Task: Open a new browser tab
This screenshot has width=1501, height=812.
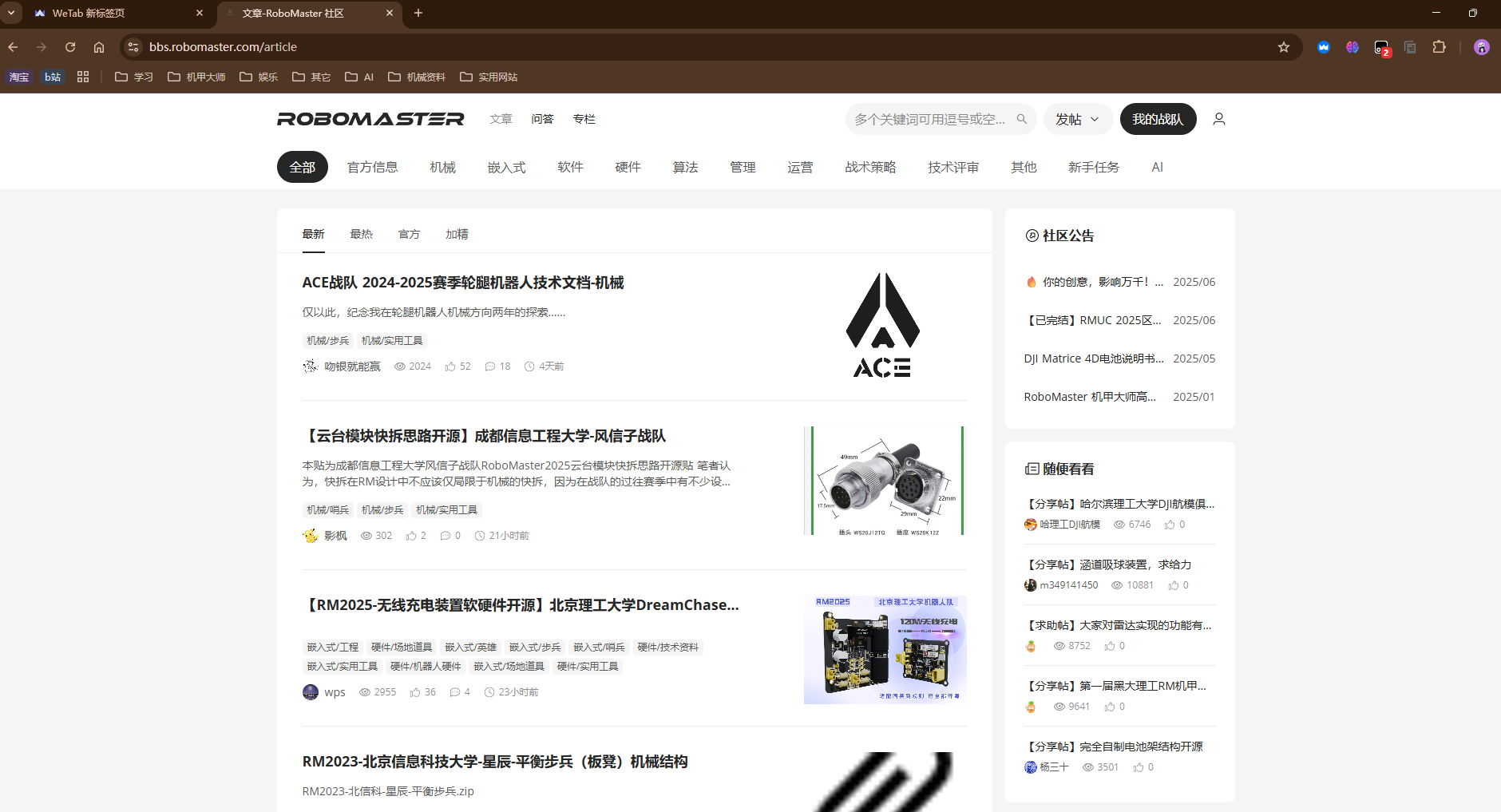Action: coord(418,13)
